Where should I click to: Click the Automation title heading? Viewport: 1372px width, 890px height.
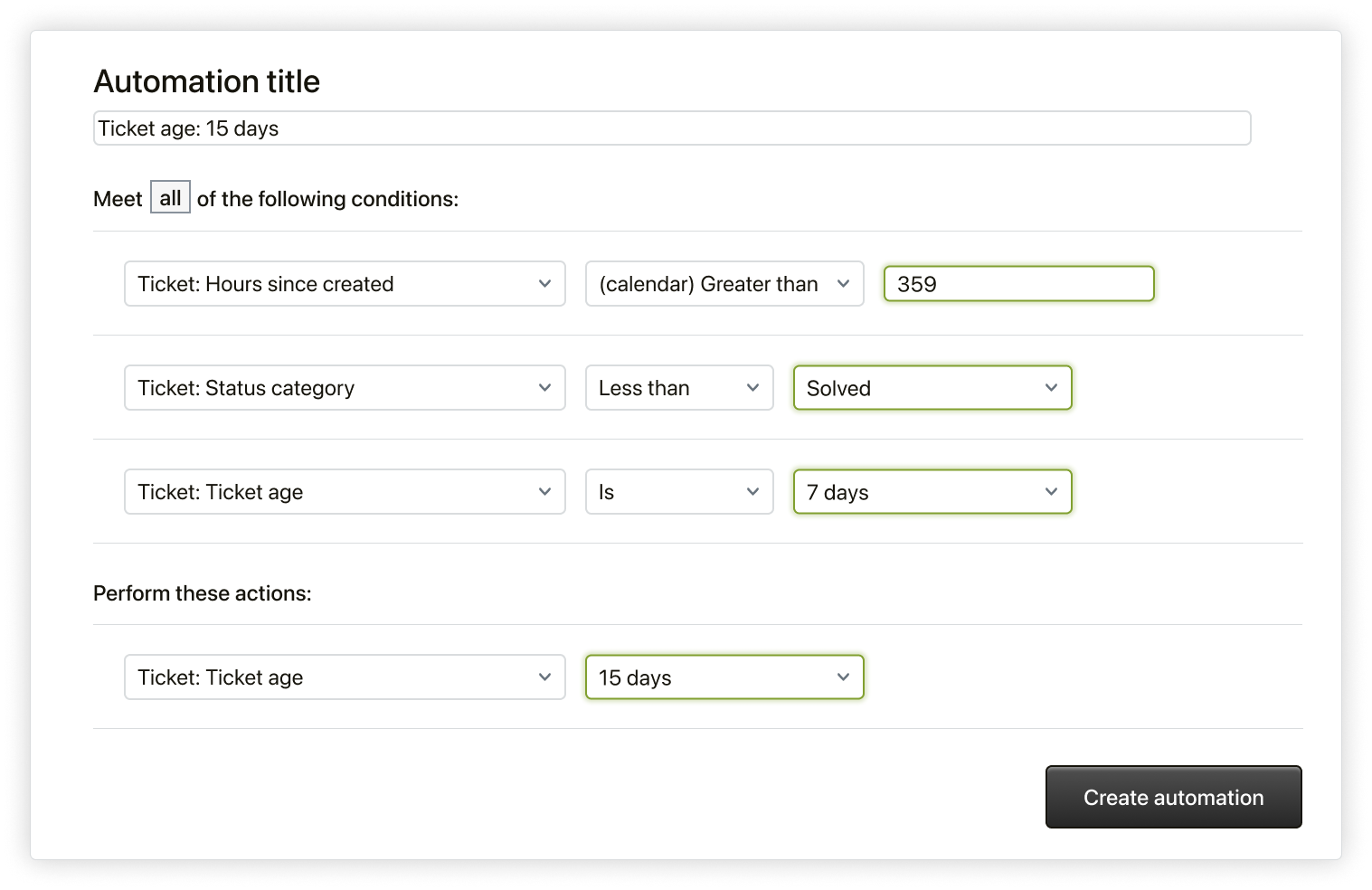(x=207, y=81)
